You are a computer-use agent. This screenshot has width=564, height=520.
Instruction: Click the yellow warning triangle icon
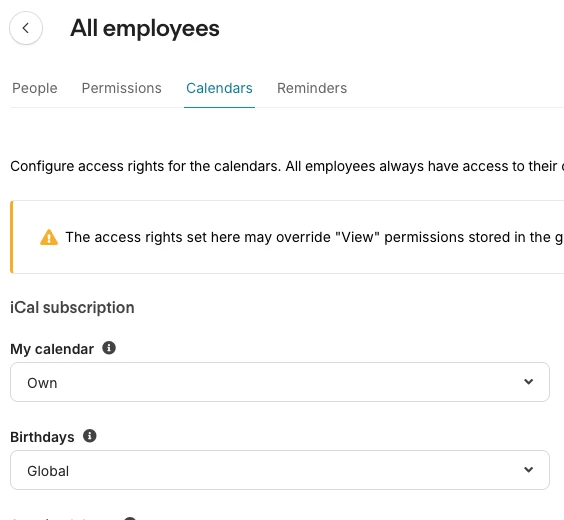tap(49, 237)
